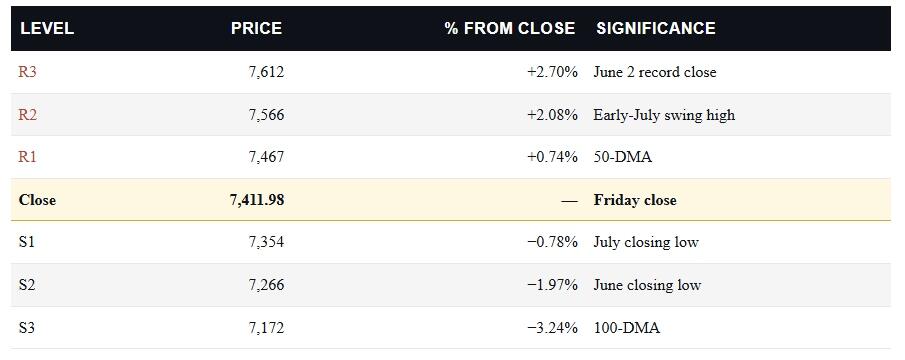Select the S2 support level label
The width and height of the screenshot is (905, 360).
pos(27,285)
